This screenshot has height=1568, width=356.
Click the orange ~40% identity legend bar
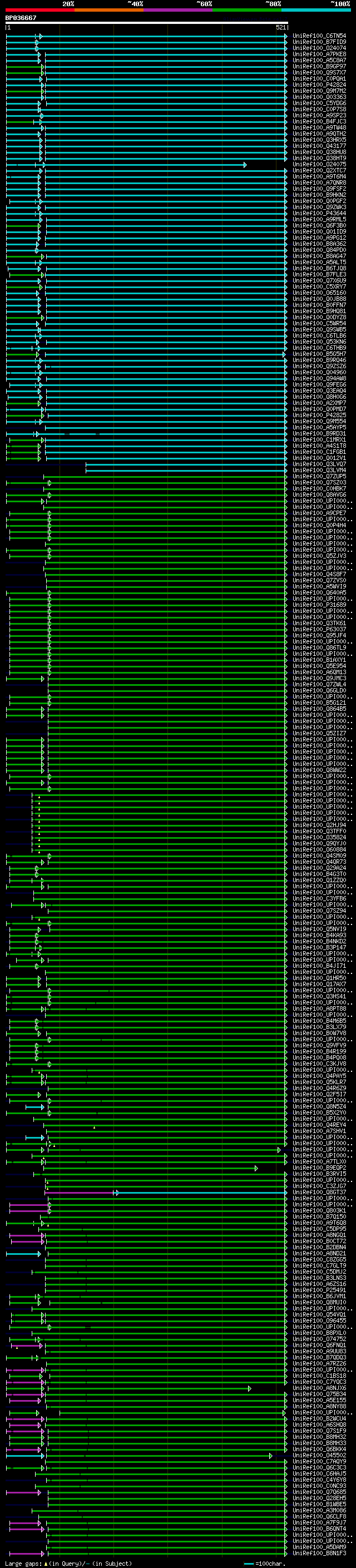click(110, 10)
